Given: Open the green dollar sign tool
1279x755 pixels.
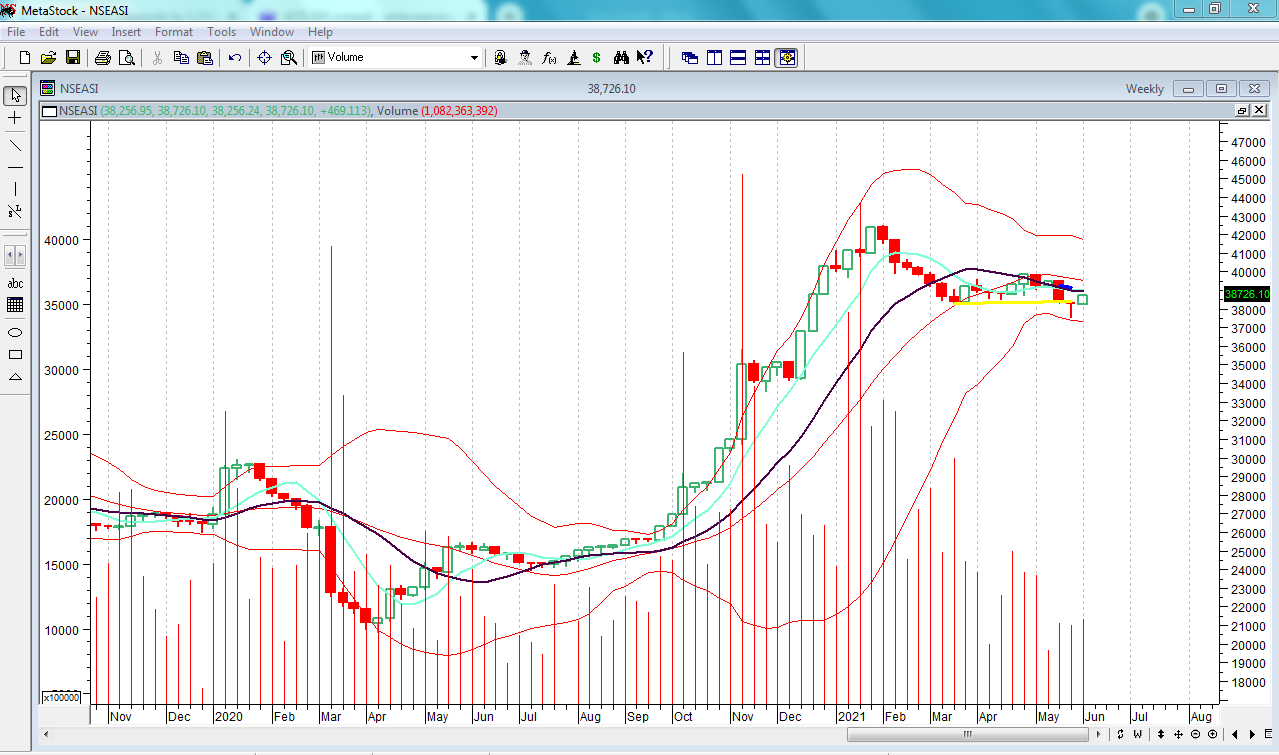Looking at the screenshot, I should pos(597,57).
